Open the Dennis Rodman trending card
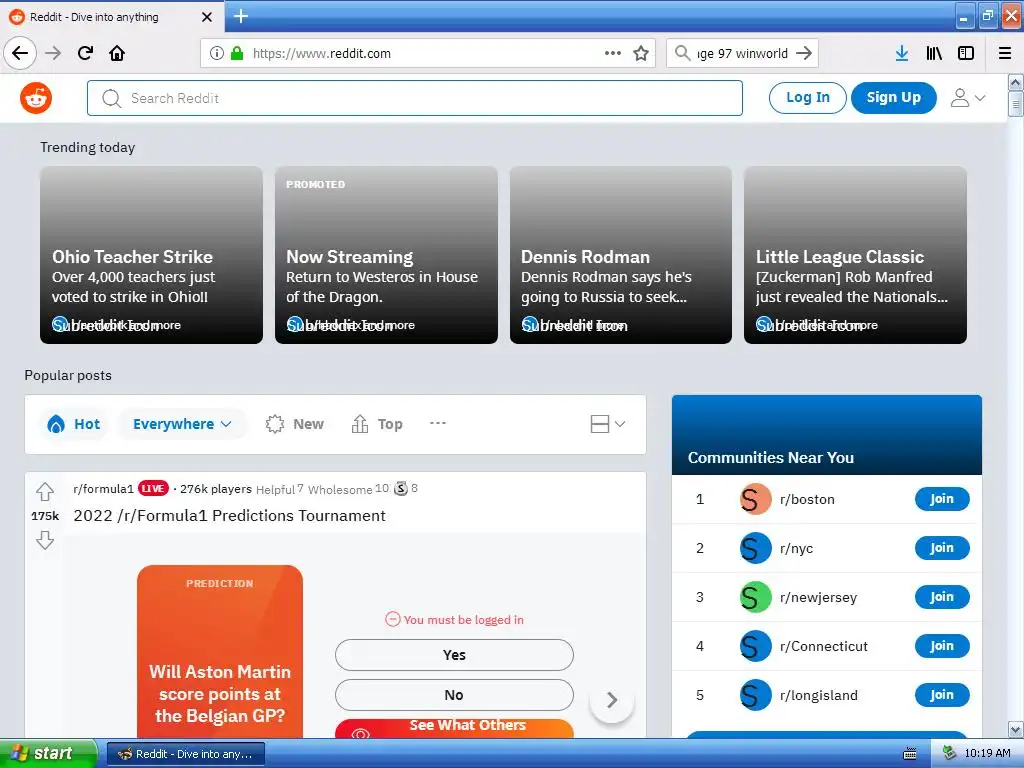 coord(620,255)
